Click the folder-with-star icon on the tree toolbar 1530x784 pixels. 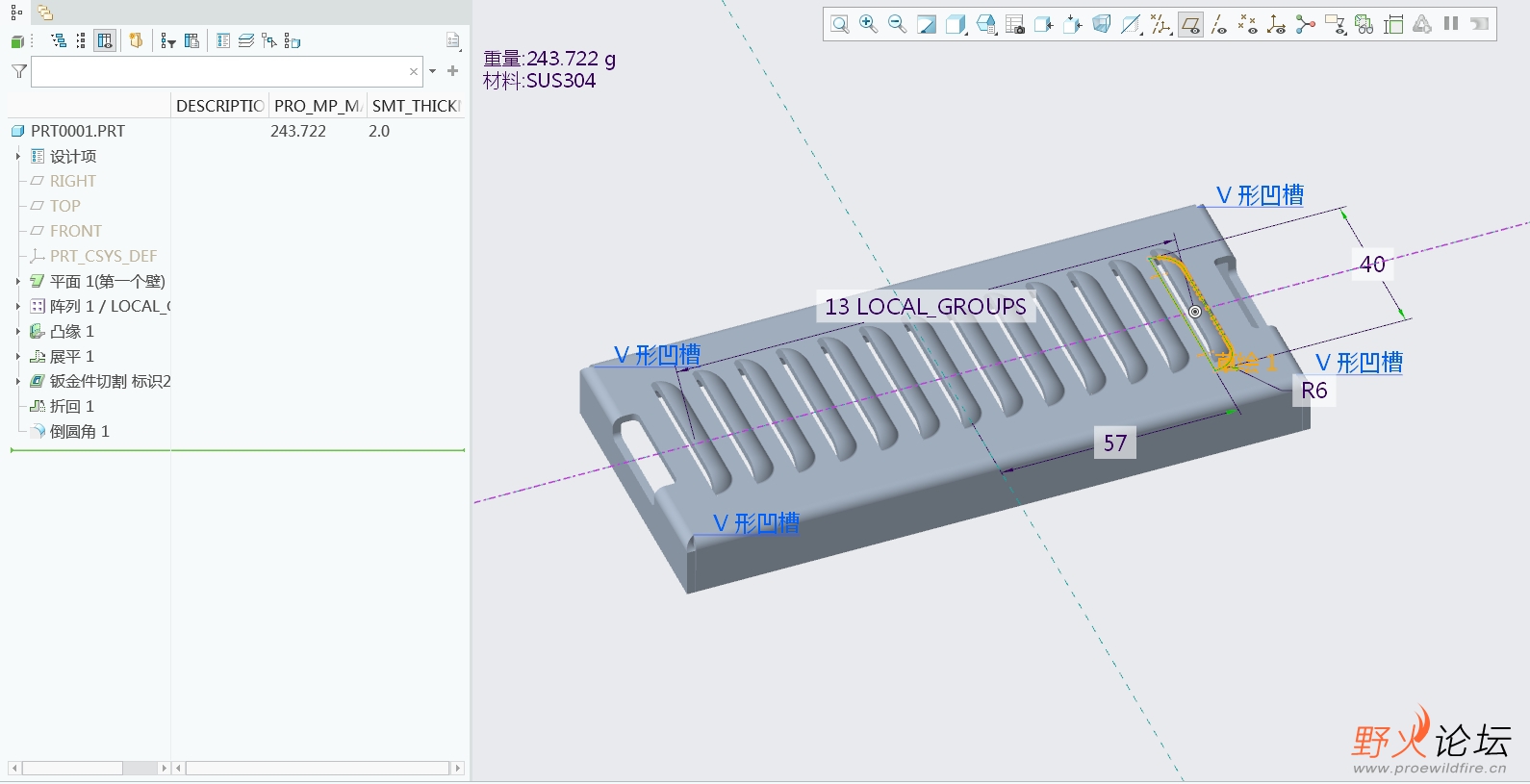click(x=136, y=40)
